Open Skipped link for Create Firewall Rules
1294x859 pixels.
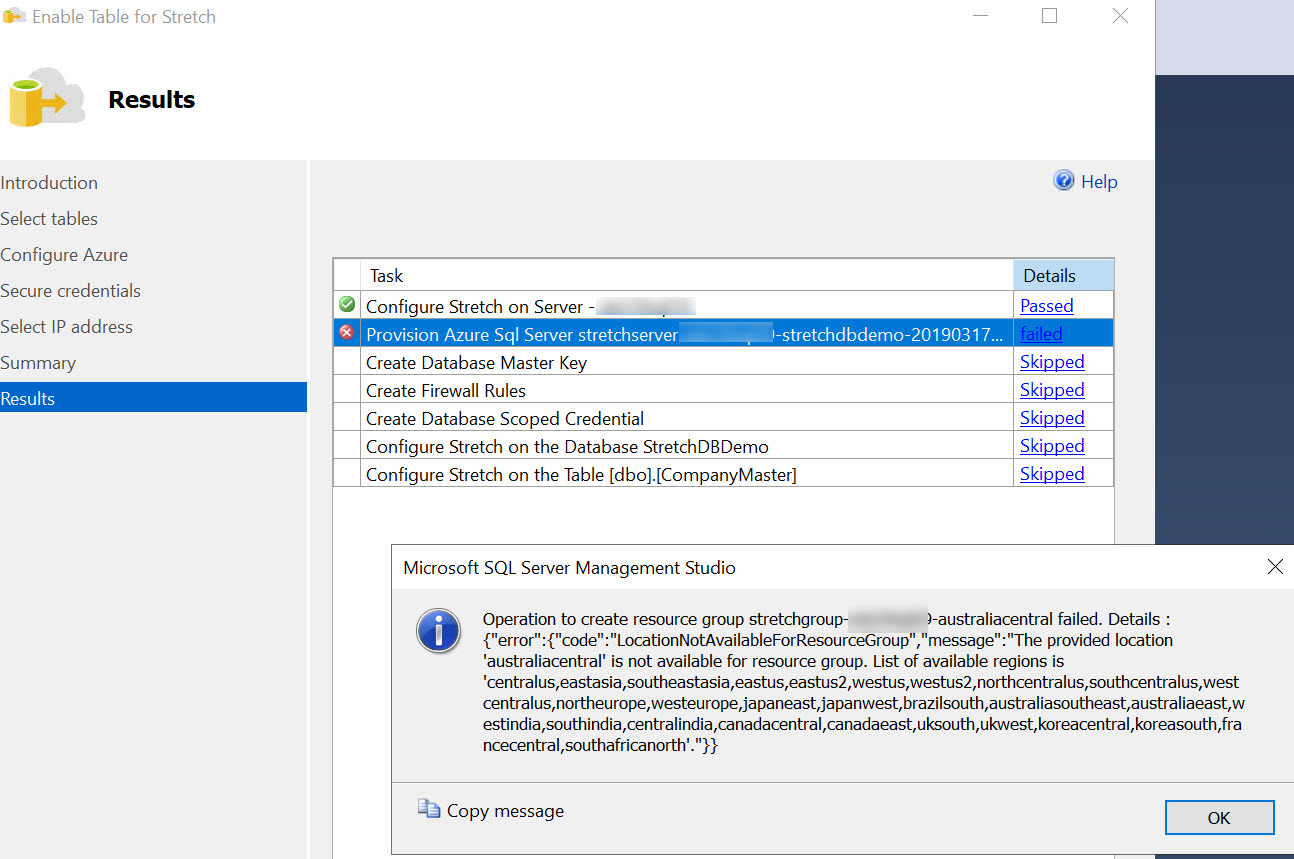point(1052,389)
